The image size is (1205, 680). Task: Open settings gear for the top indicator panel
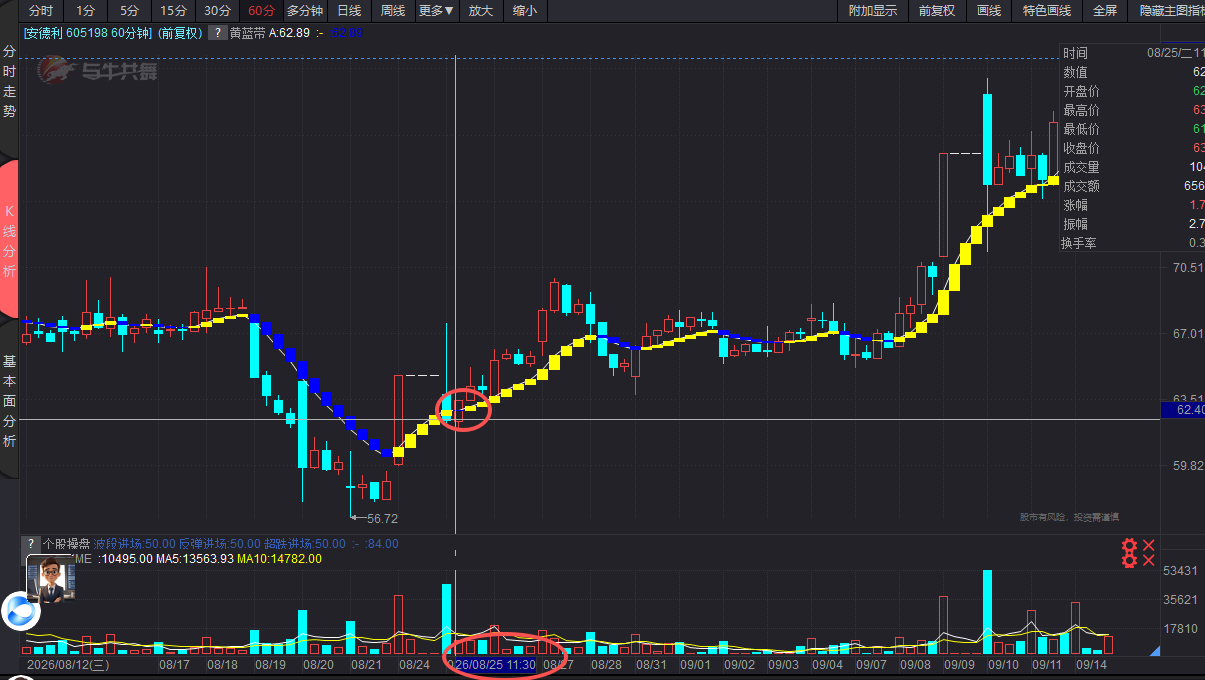[x=1130, y=546]
